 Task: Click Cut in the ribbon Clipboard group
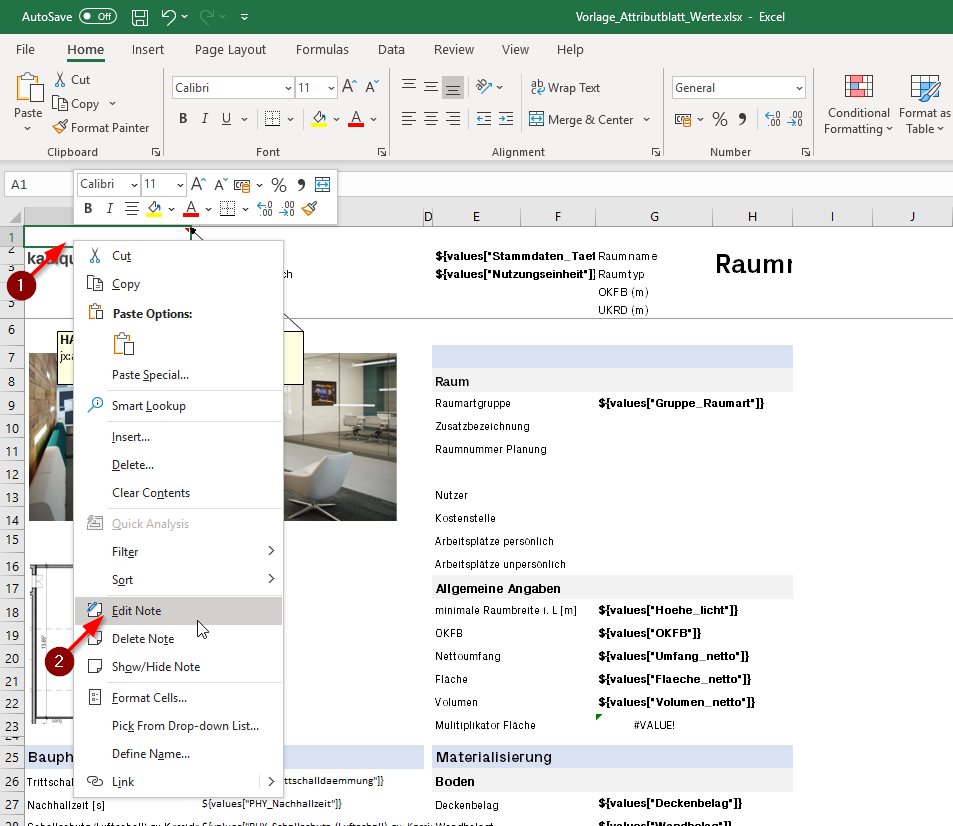pos(72,80)
